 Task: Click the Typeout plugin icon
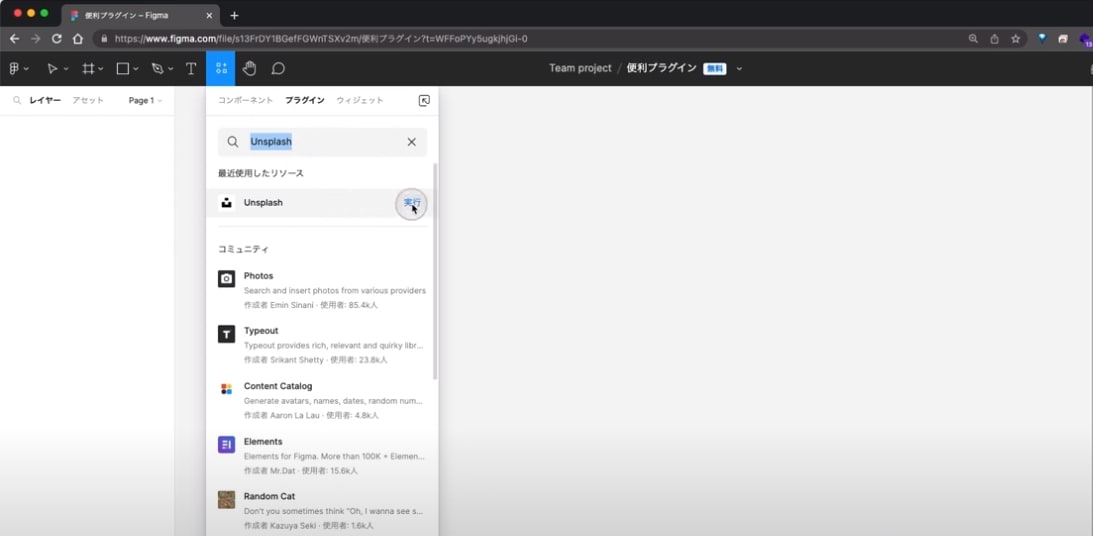tap(226, 334)
